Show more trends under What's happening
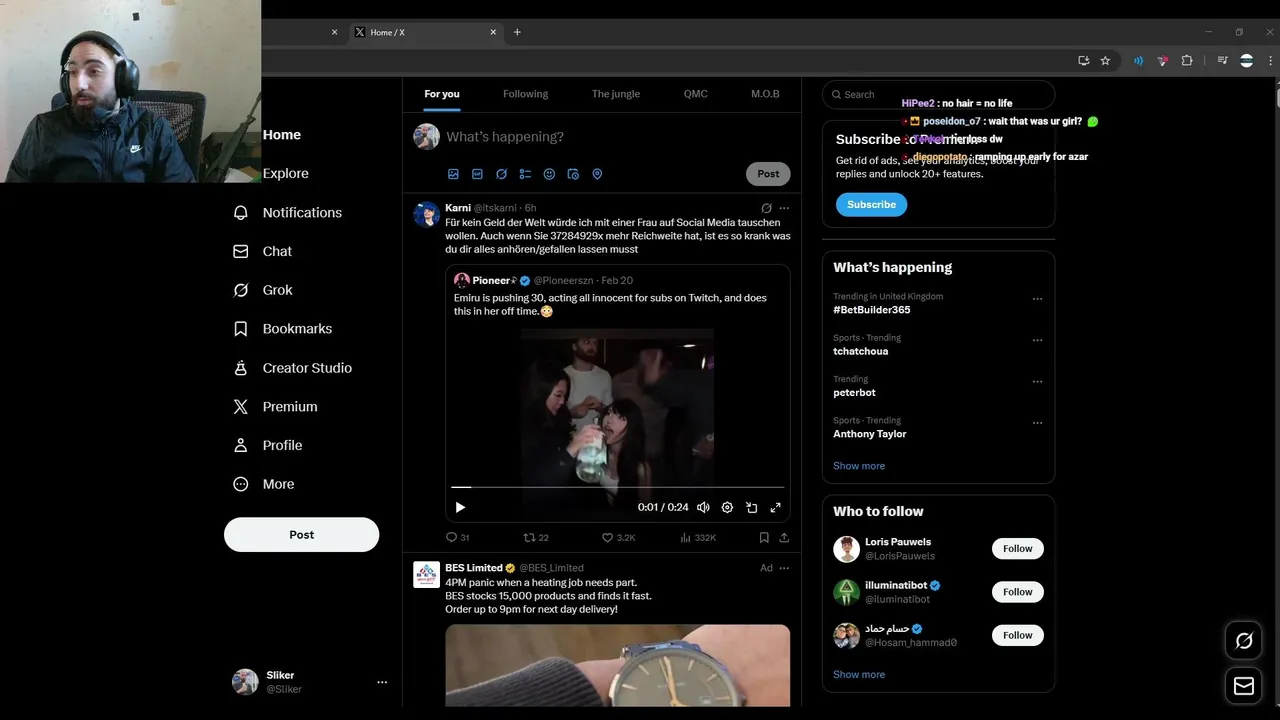 click(x=859, y=466)
